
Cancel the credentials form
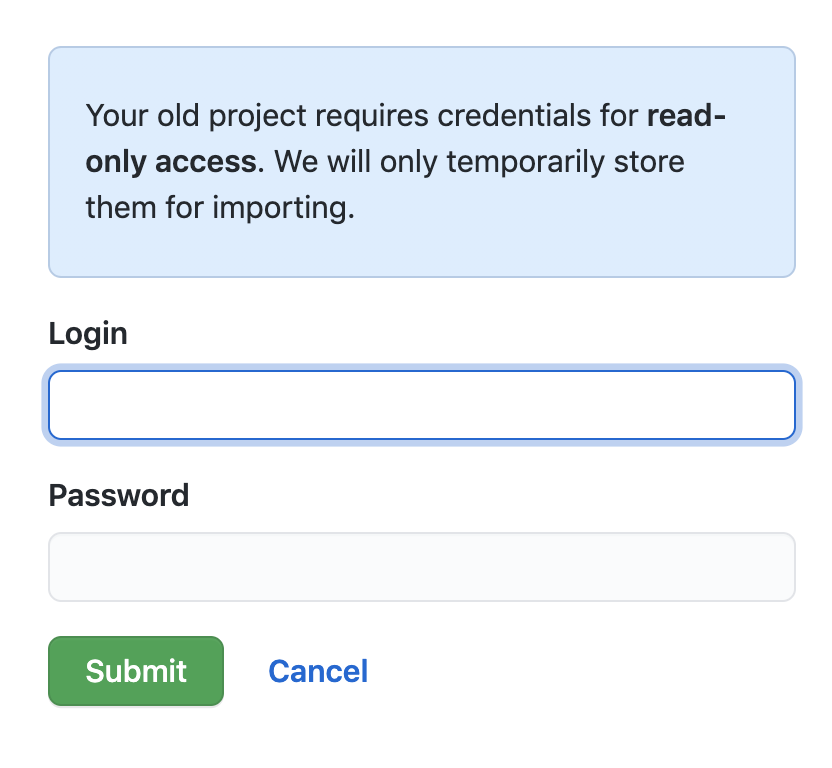(318, 671)
